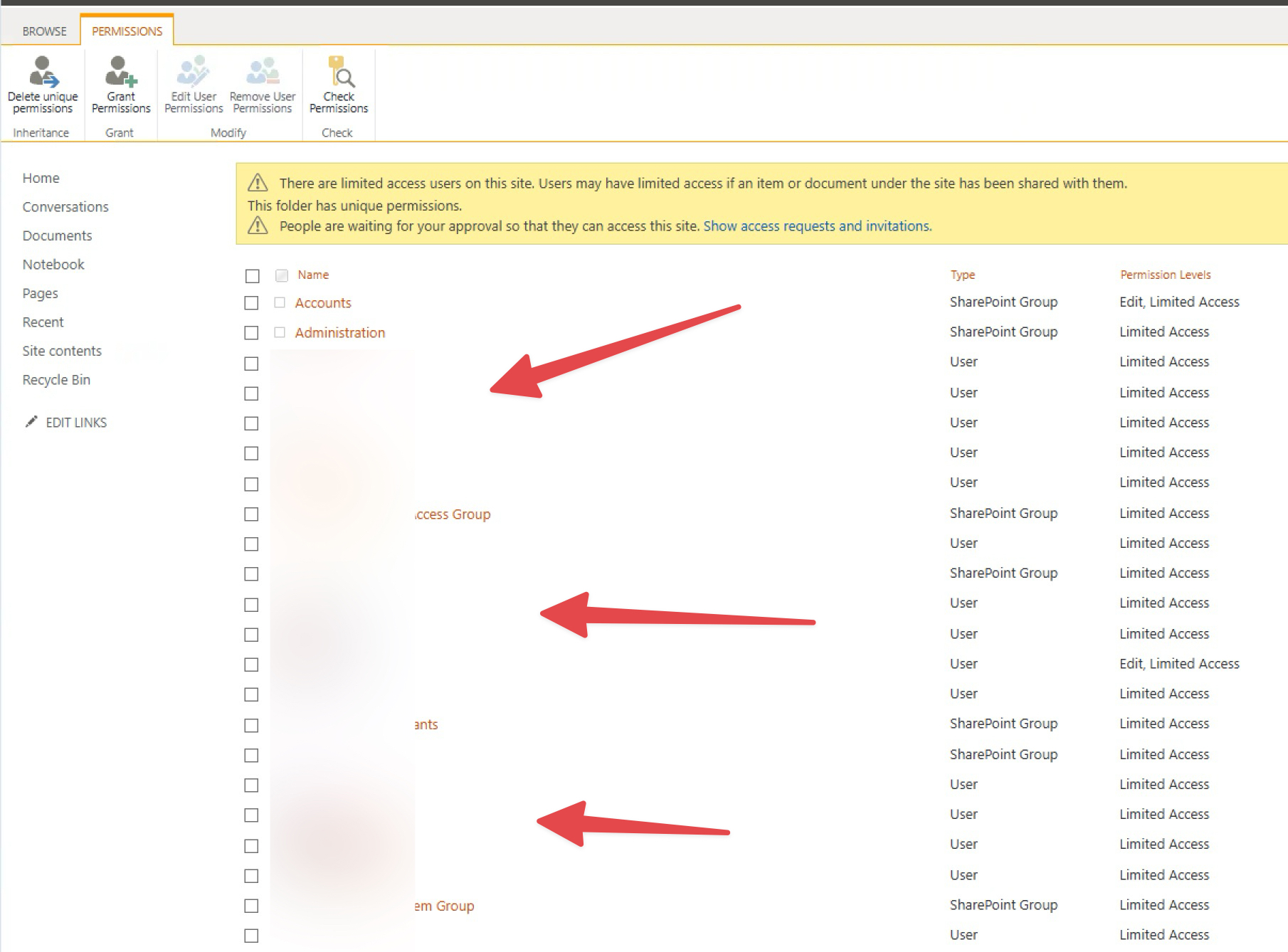Click the Edit User Permissions icon
1288x952 pixels.
(x=194, y=71)
